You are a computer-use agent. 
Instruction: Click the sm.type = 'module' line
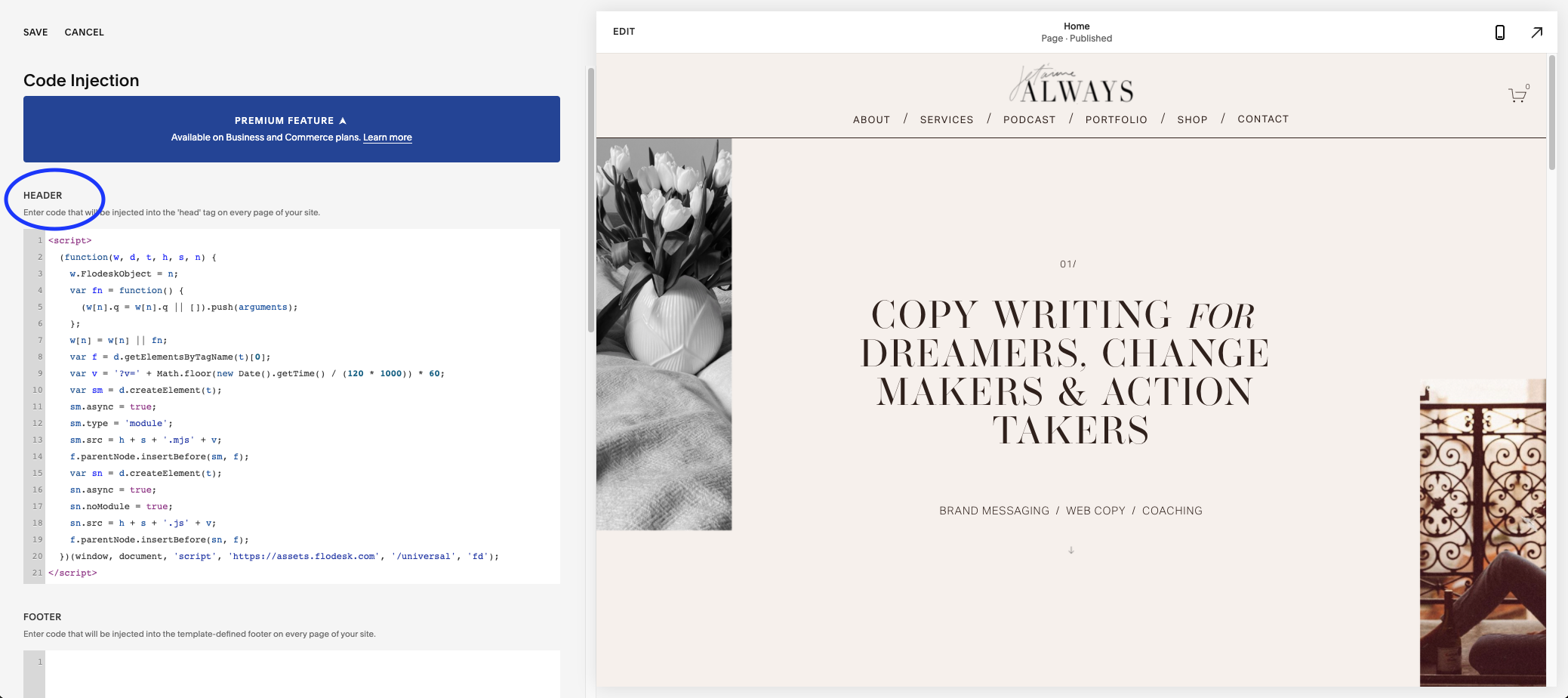122,423
